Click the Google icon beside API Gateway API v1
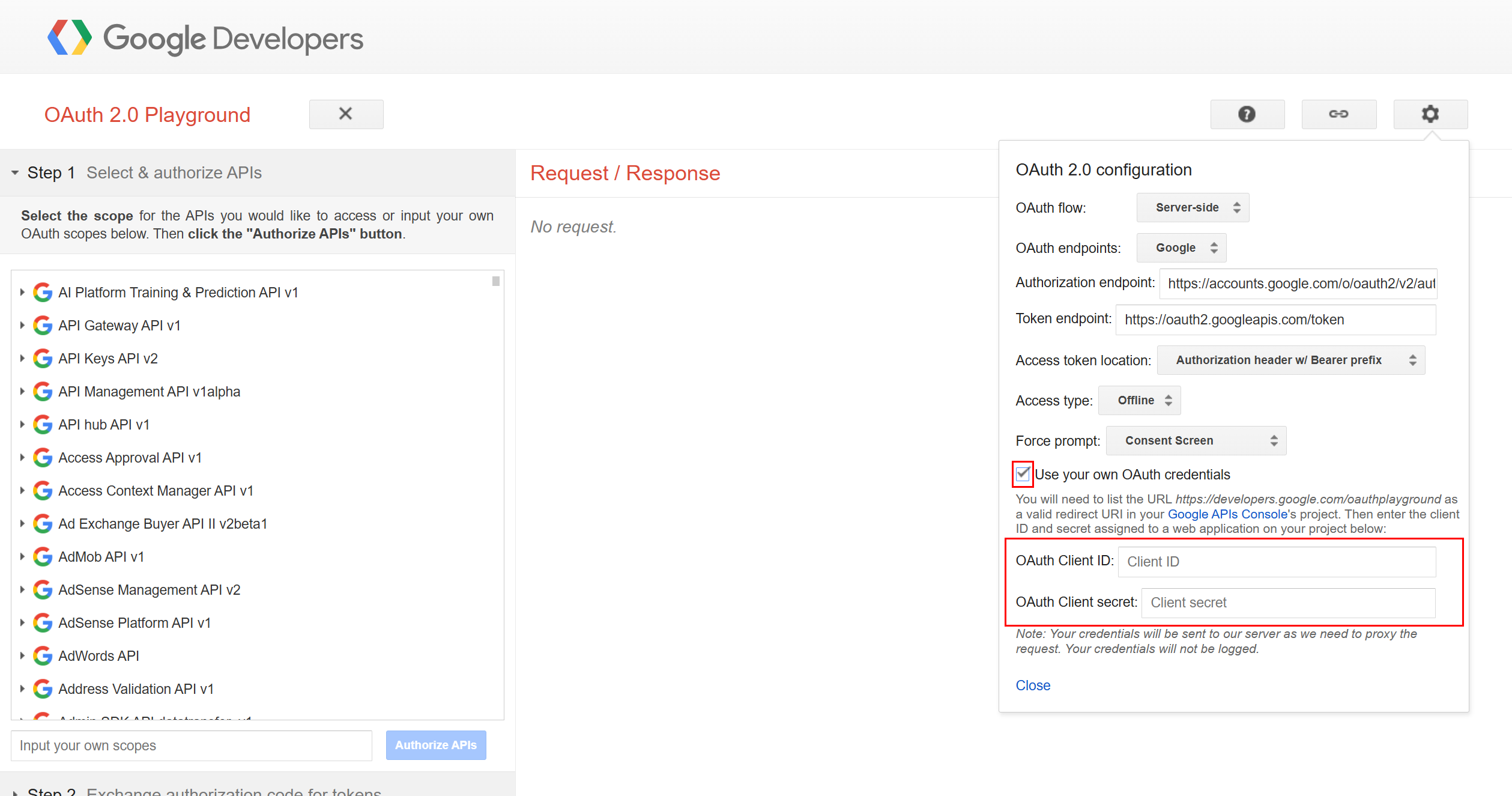The height and width of the screenshot is (796, 1512). point(42,325)
